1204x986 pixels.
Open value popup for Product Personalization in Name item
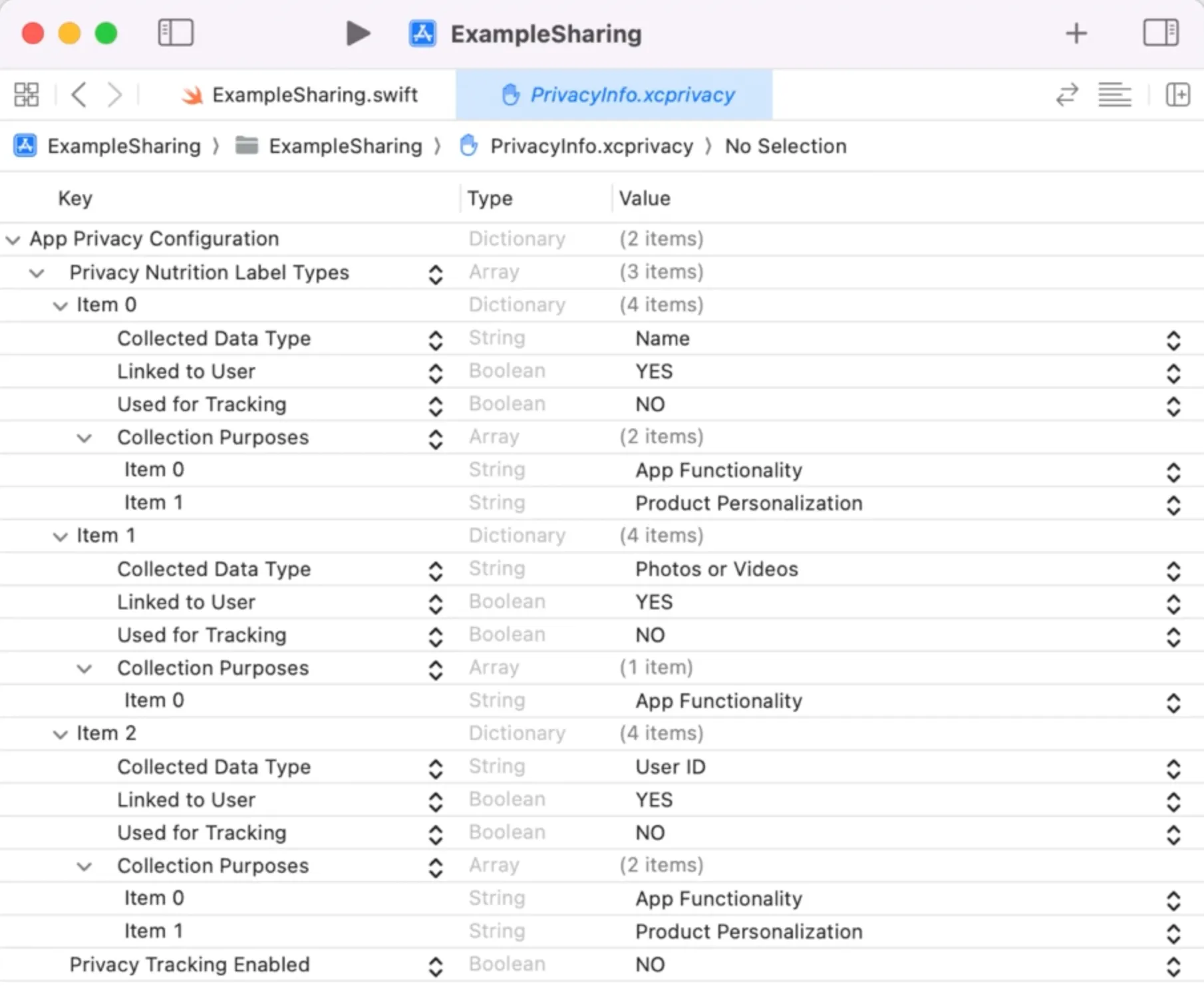(1173, 505)
